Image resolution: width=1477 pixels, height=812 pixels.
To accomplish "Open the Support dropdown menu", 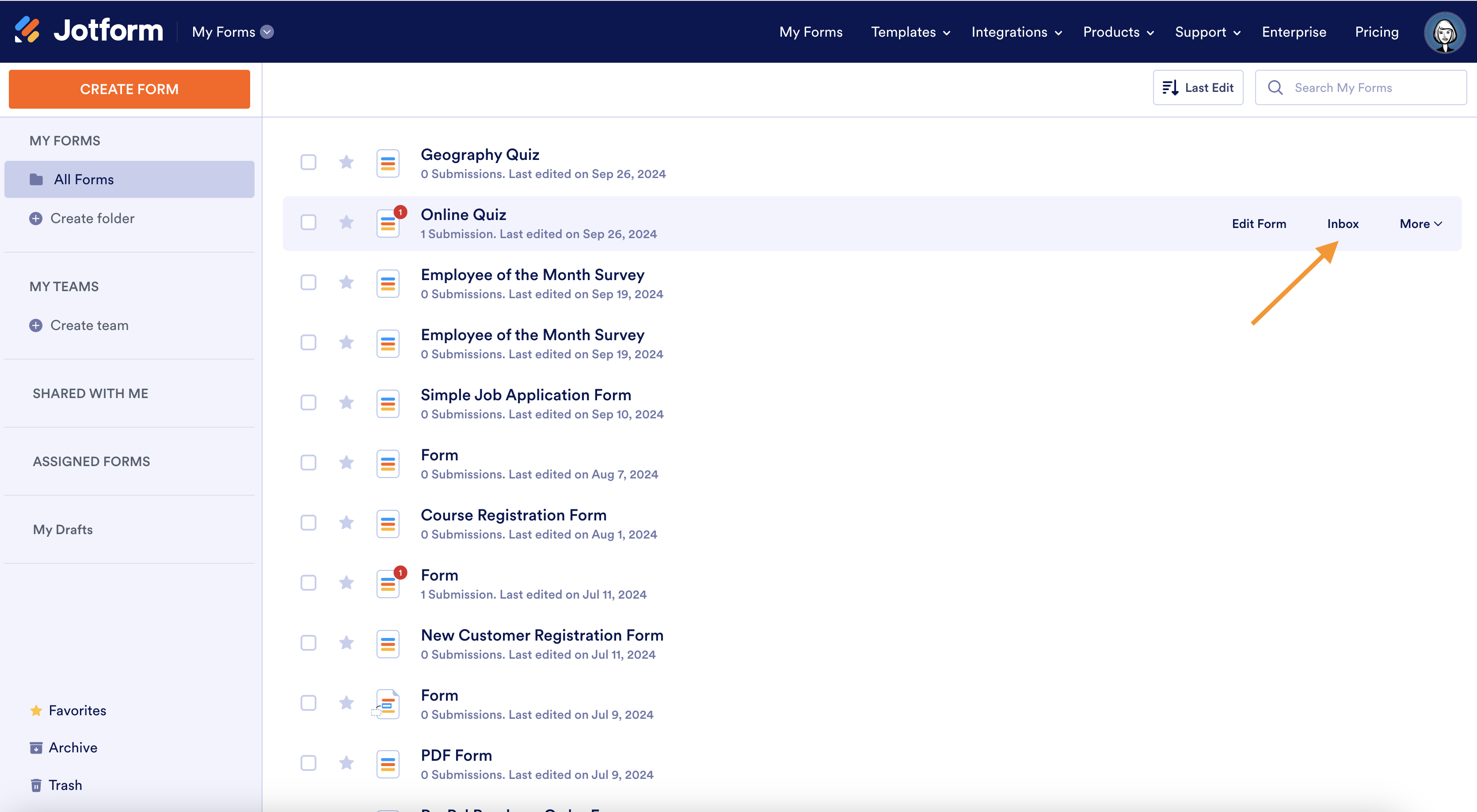I will click(x=1206, y=31).
